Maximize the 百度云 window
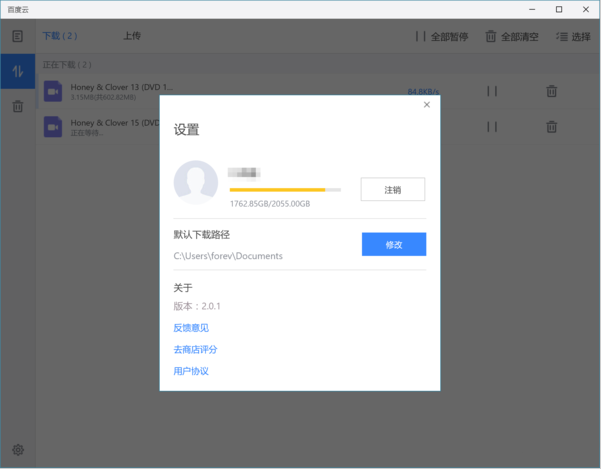Image resolution: width=601 pixels, height=469 pixels. click(x=559, y=10)
